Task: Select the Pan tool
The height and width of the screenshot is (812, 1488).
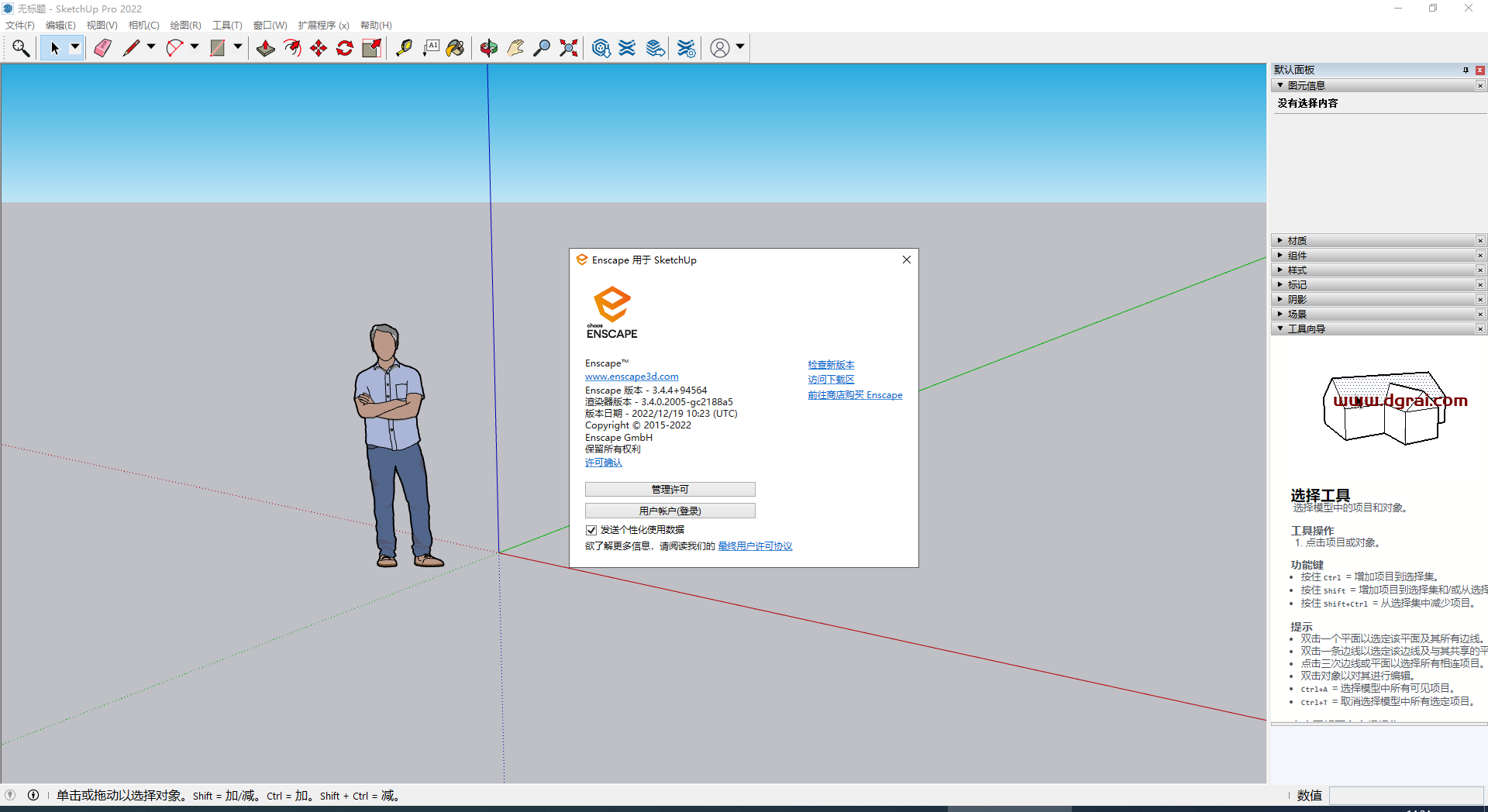Action: 515,47
